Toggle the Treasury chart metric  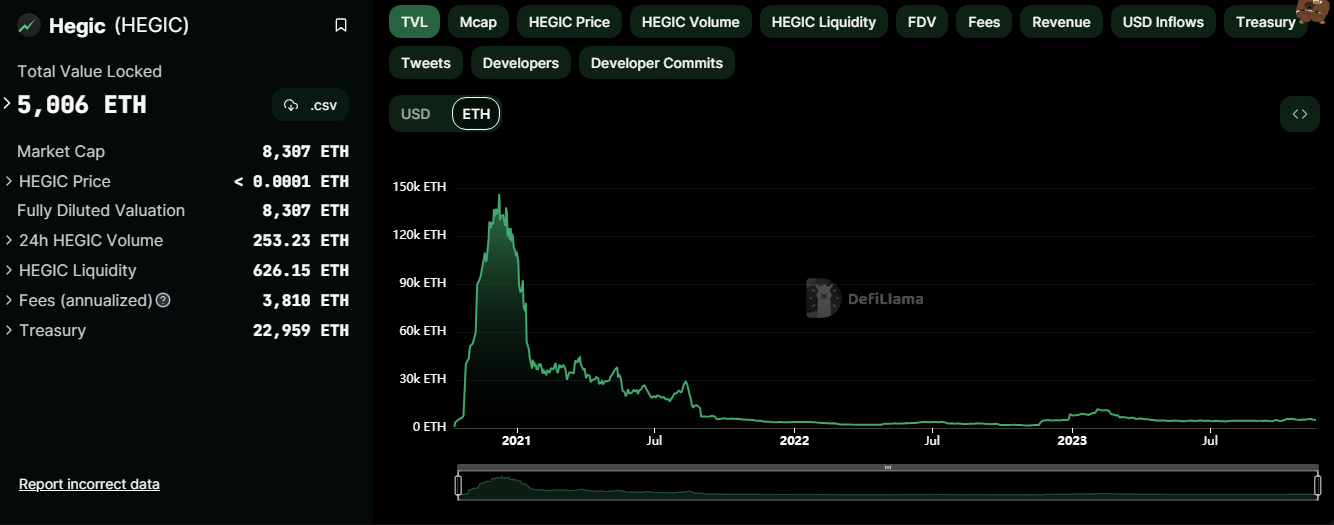pos(1265,22)
